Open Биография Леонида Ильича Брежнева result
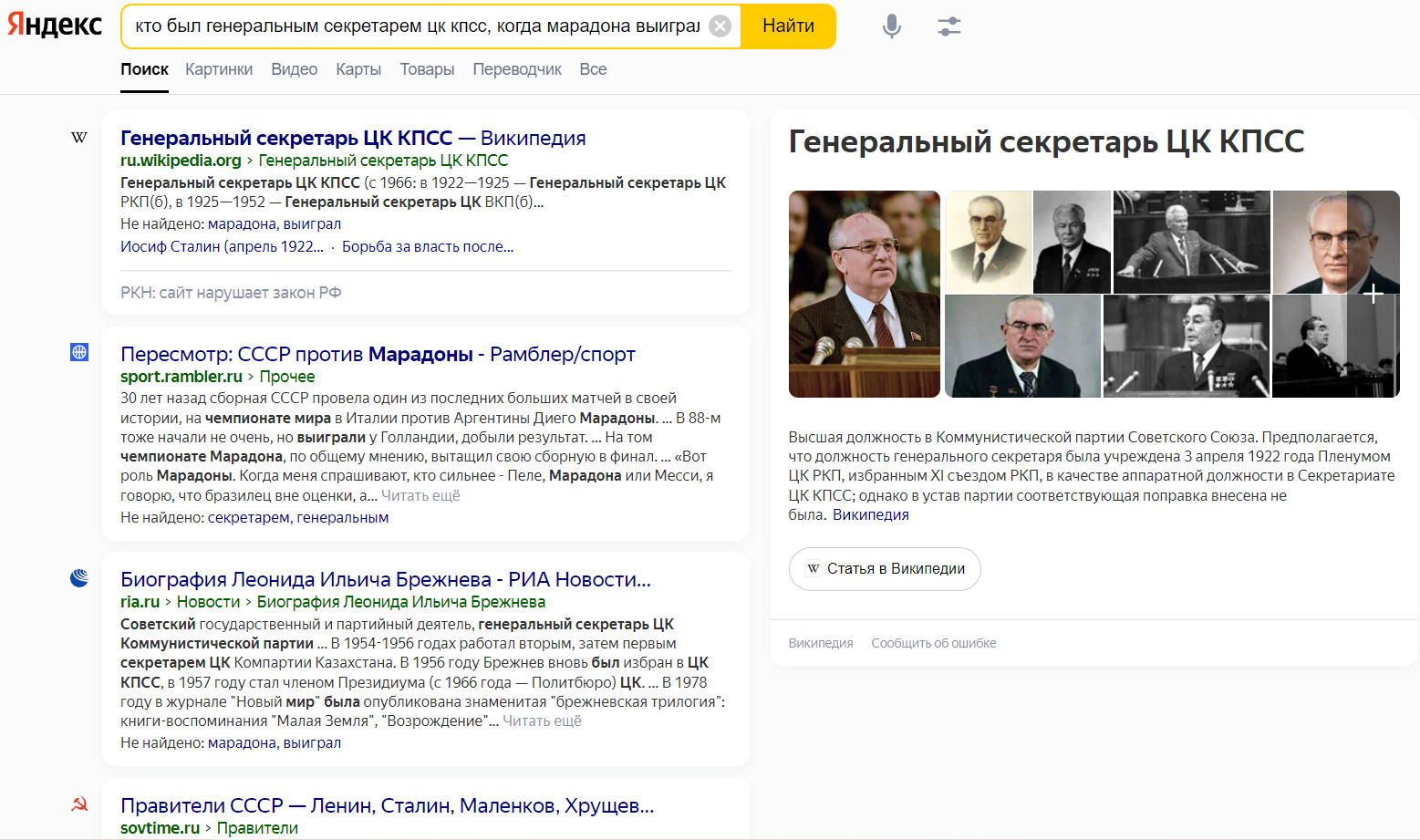Screen dimensions: 1420x840 coord(386,579)
